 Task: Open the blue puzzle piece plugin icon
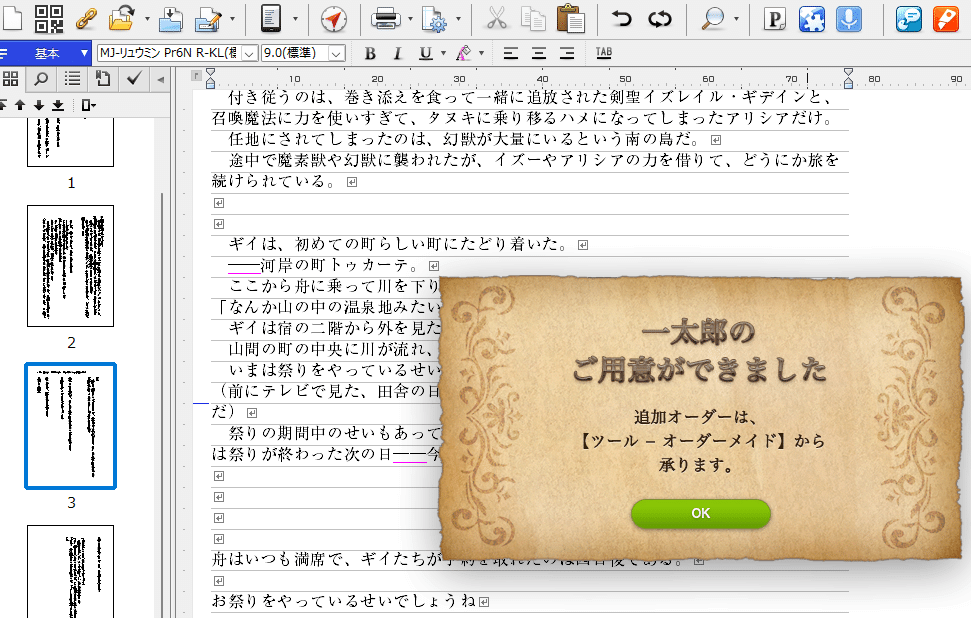click(x=812, y=19)
